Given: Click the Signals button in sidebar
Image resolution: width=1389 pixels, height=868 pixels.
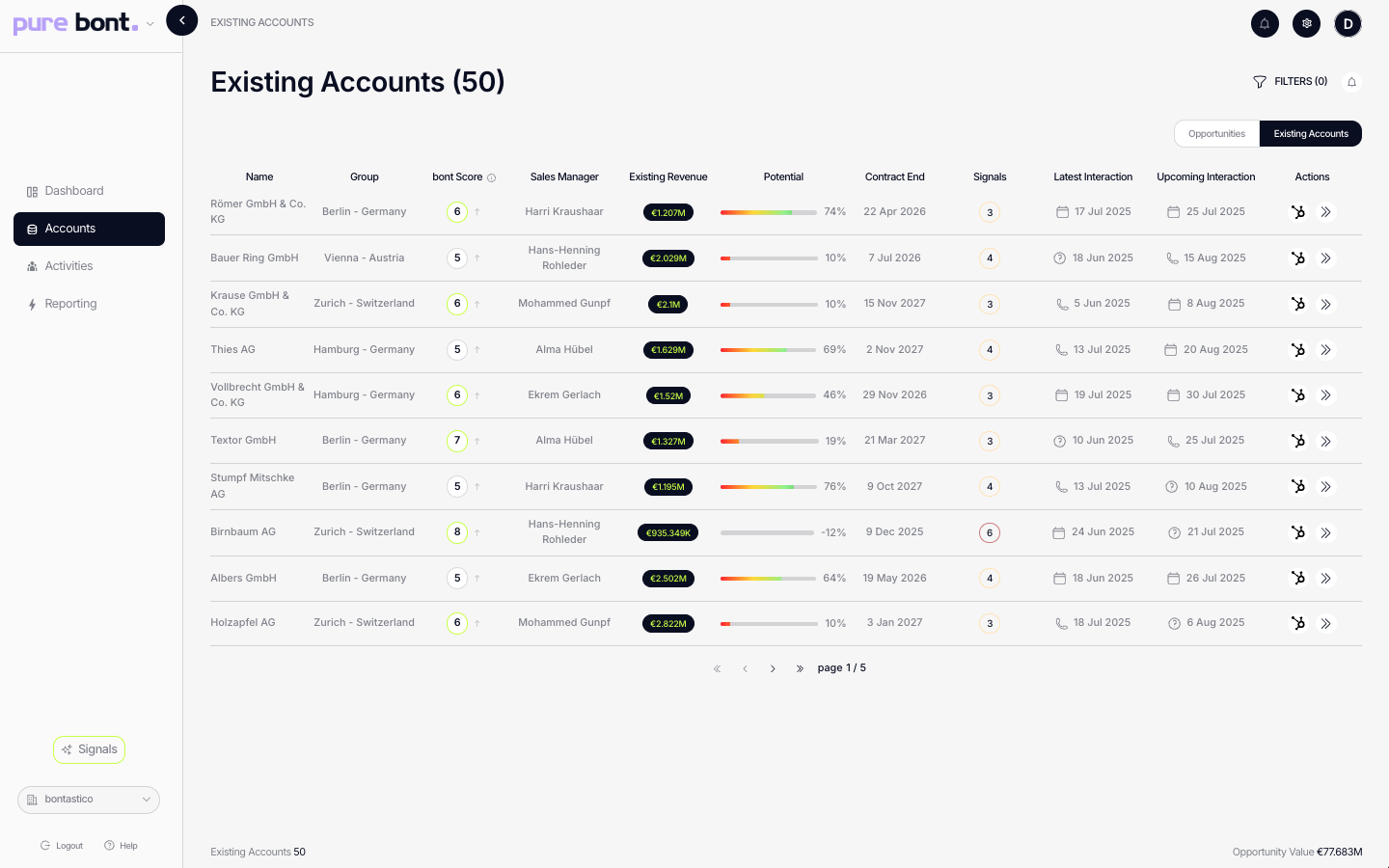Looking at the screenshot, I should (x=89, y=749).
